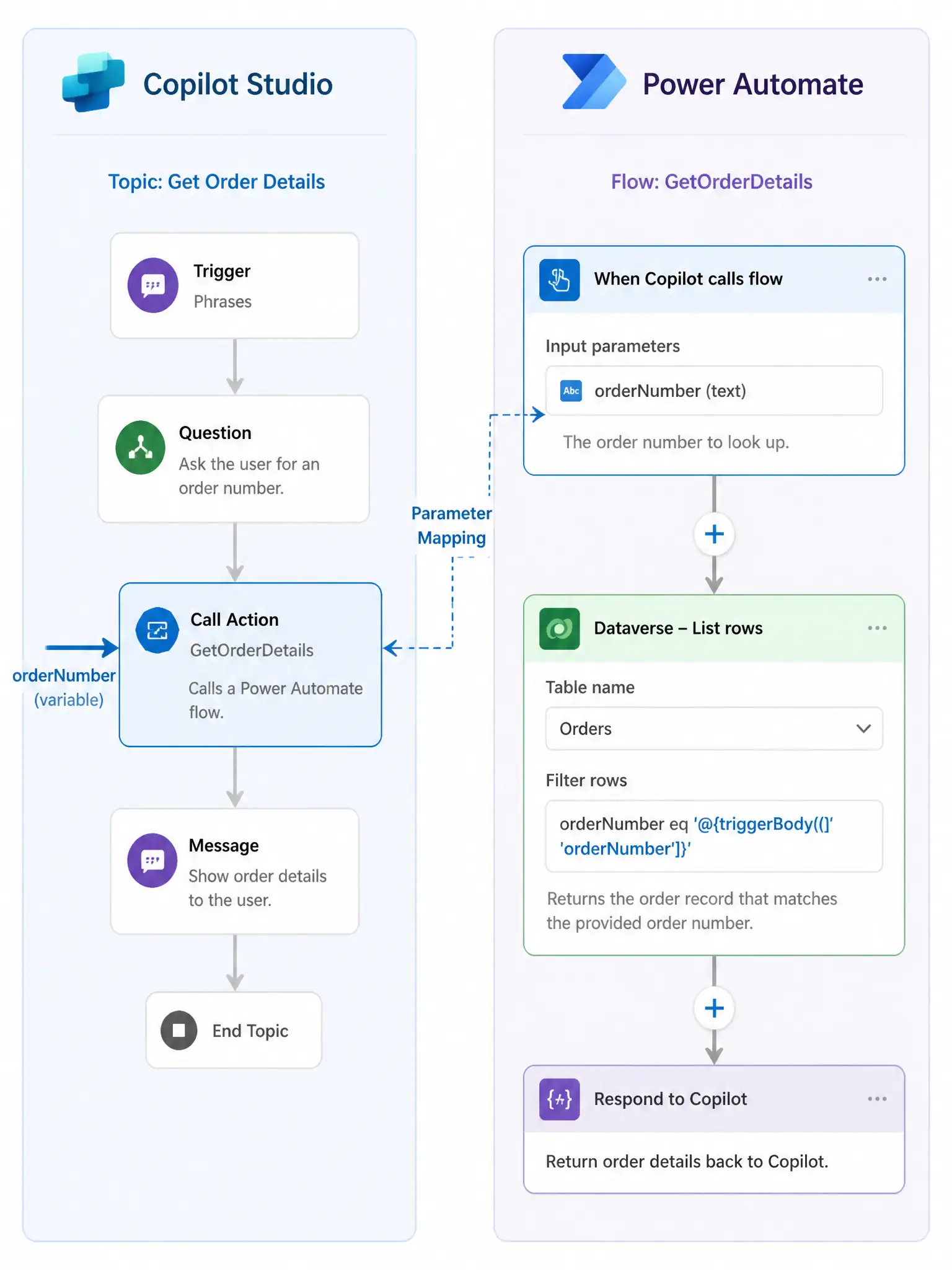
Task: Click the When Copilot calls flow touch icon
Action: tap(559, 280)
